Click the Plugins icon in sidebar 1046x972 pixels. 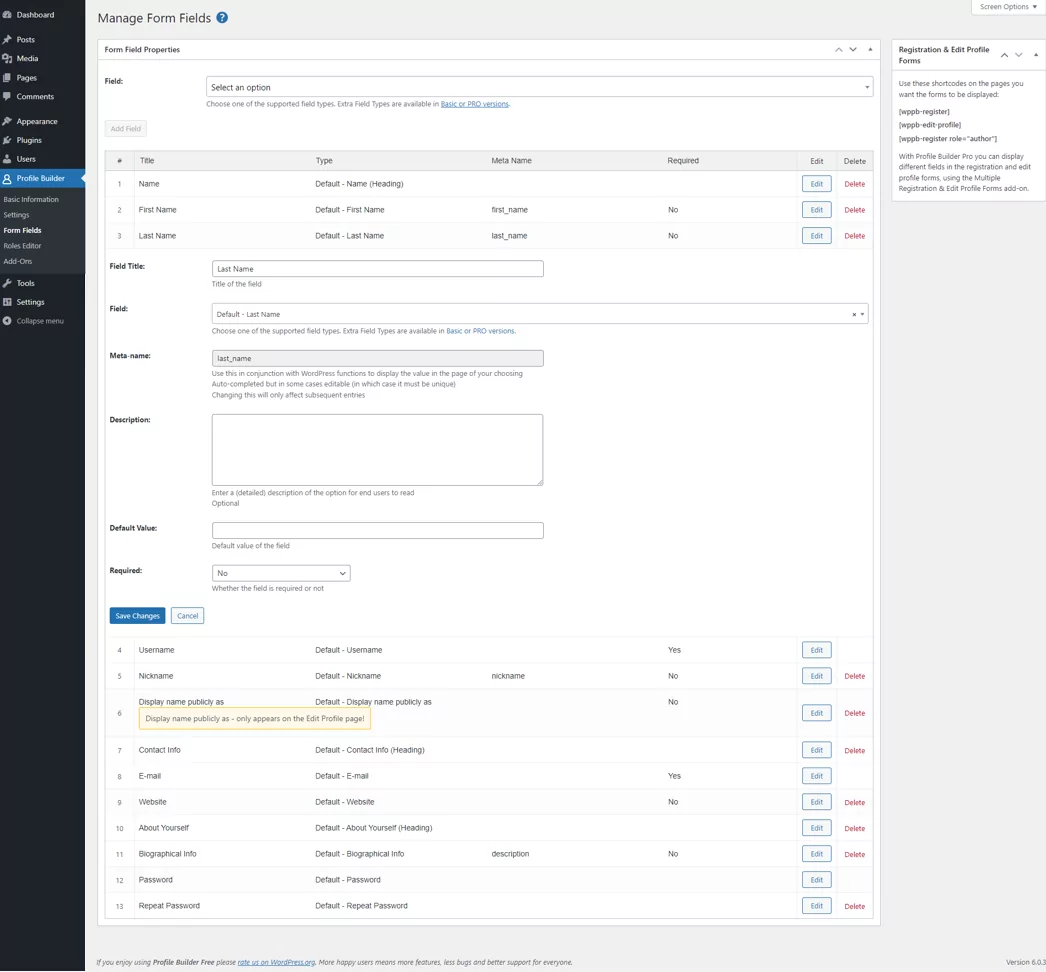pyautogui.click(x=7, y=140)
